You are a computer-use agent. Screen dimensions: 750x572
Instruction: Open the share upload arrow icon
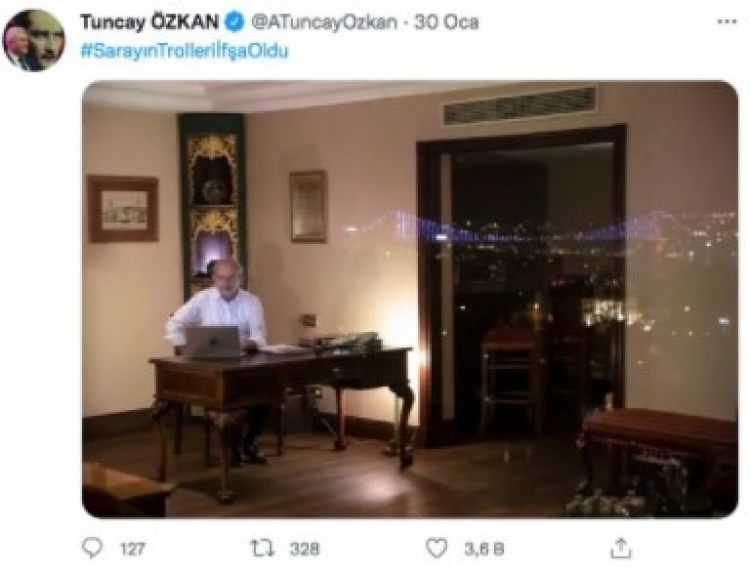click(621, 548)
